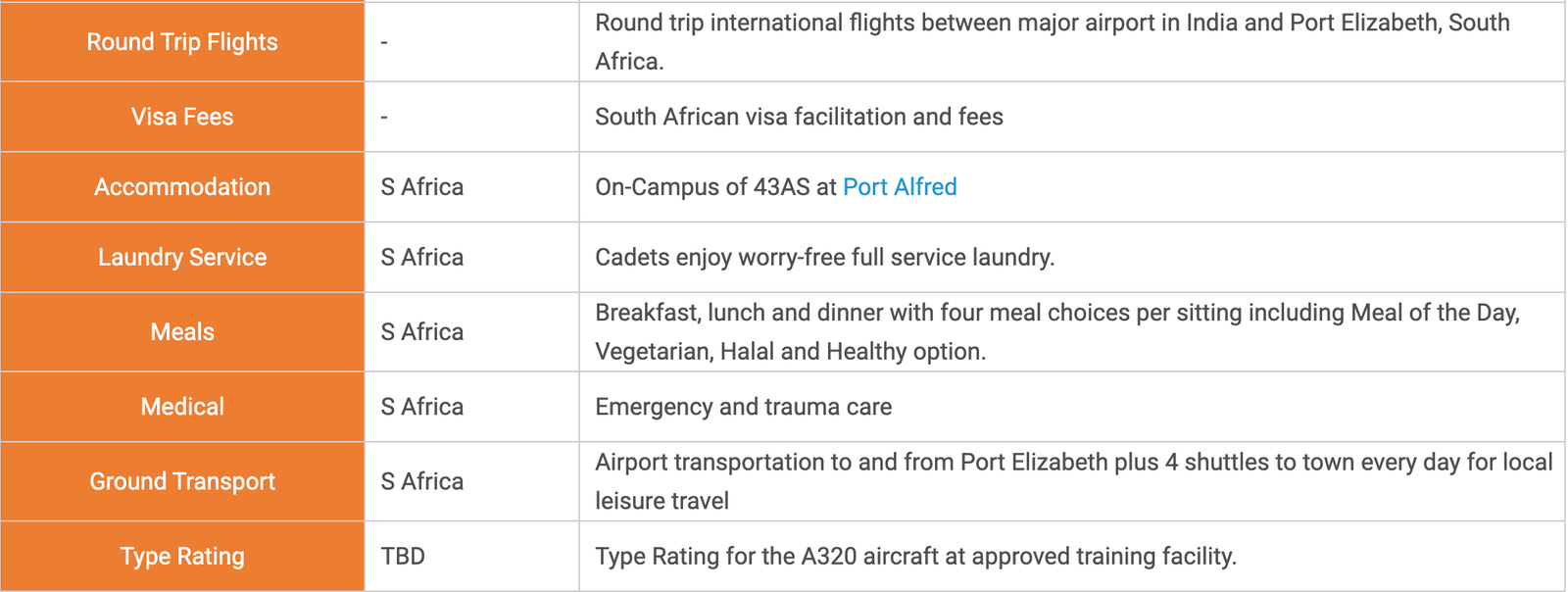Select the Meals row label

click(x=182, y=332)
